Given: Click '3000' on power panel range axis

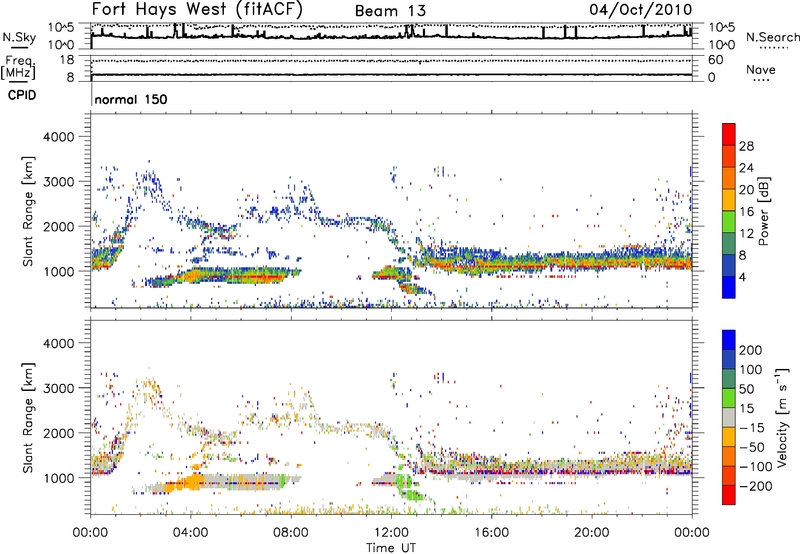Looking at the screenshot, I should pyautogui.click(x=59, y=182).
